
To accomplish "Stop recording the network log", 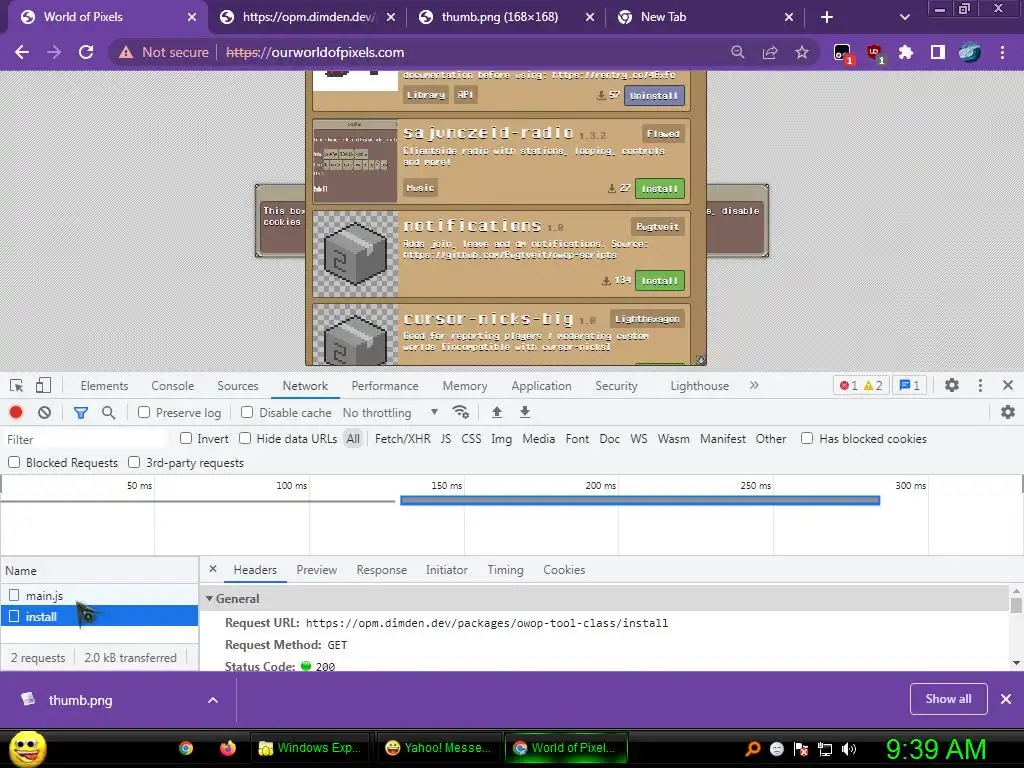I will pyautogui.click(x=16, y=412).
